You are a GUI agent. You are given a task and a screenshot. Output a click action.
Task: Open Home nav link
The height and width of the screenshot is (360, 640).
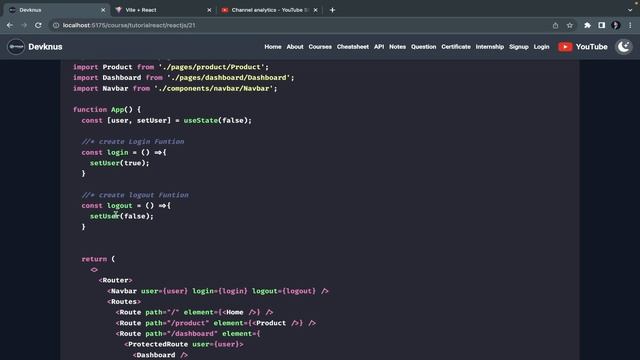(273, 47)
